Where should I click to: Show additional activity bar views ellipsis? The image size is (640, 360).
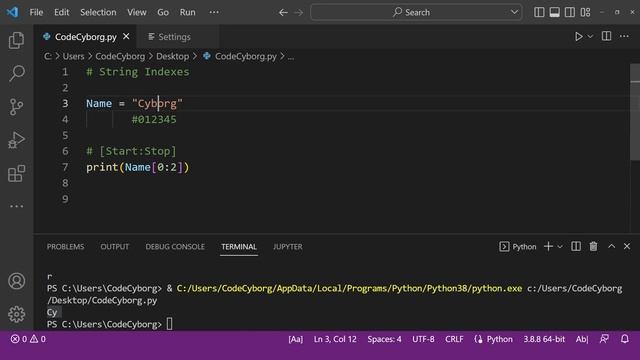16,206
